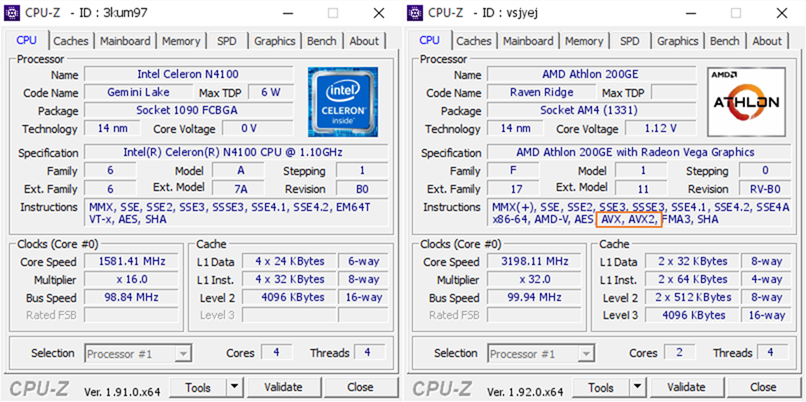Click the 4 x 24 KBytes L1 Data value
This screenshot has height=402, width=806.
(289, 261)
